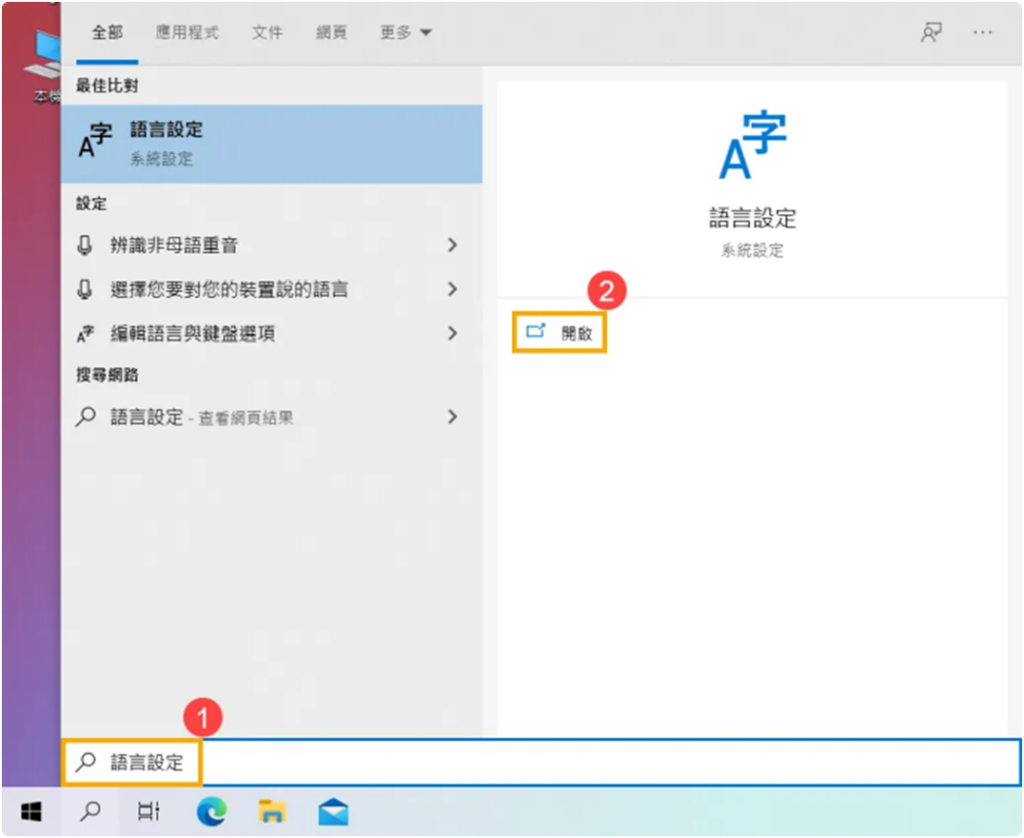Expand arrow beside 選擇您要對您的裝置說的語言
1024x838 pixels.
[x=452, y=289]
